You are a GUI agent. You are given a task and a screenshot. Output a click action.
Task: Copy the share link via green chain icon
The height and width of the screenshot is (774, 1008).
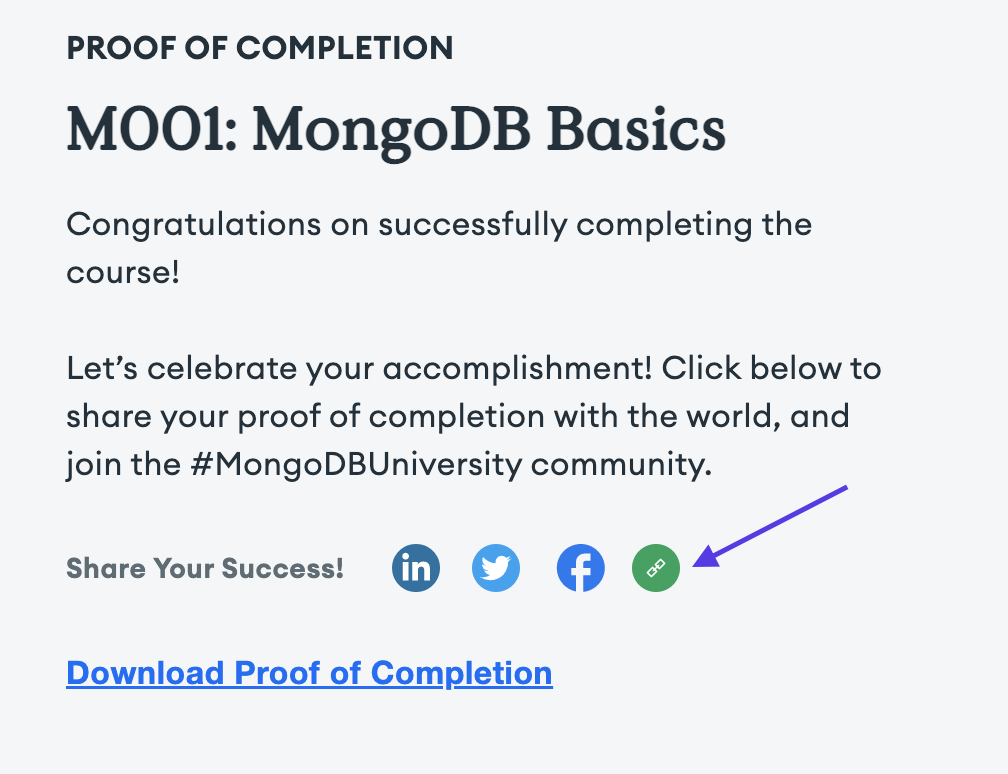coord(656,569)
